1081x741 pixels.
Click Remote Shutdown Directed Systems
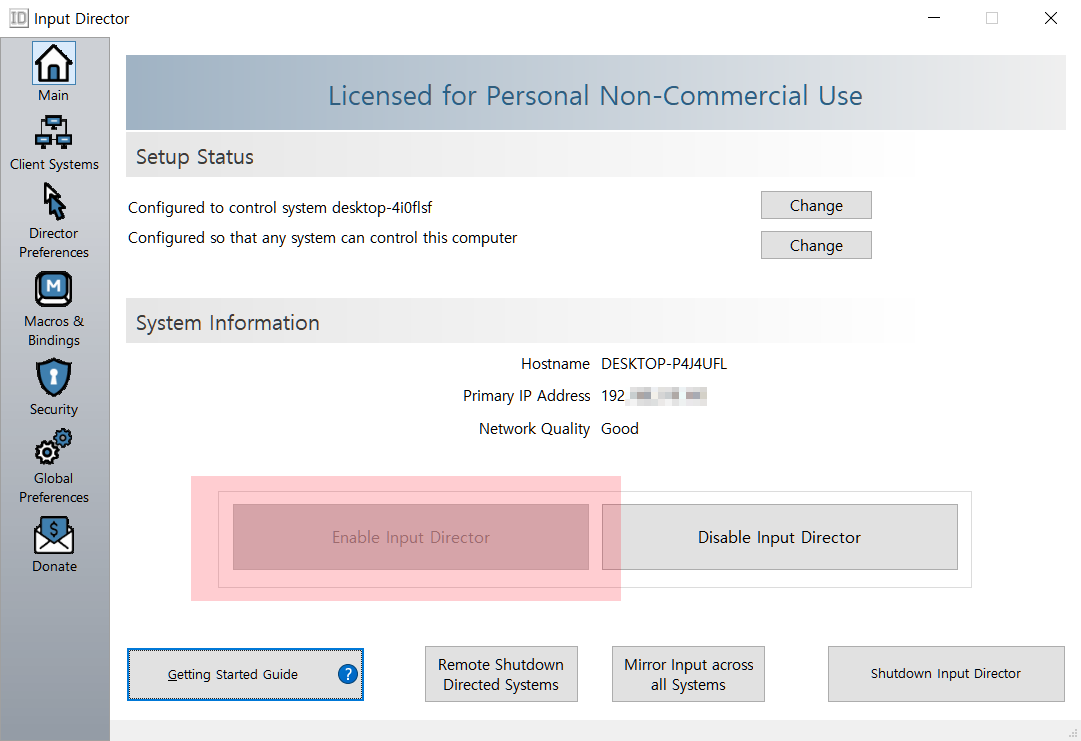tap(501, 674)
